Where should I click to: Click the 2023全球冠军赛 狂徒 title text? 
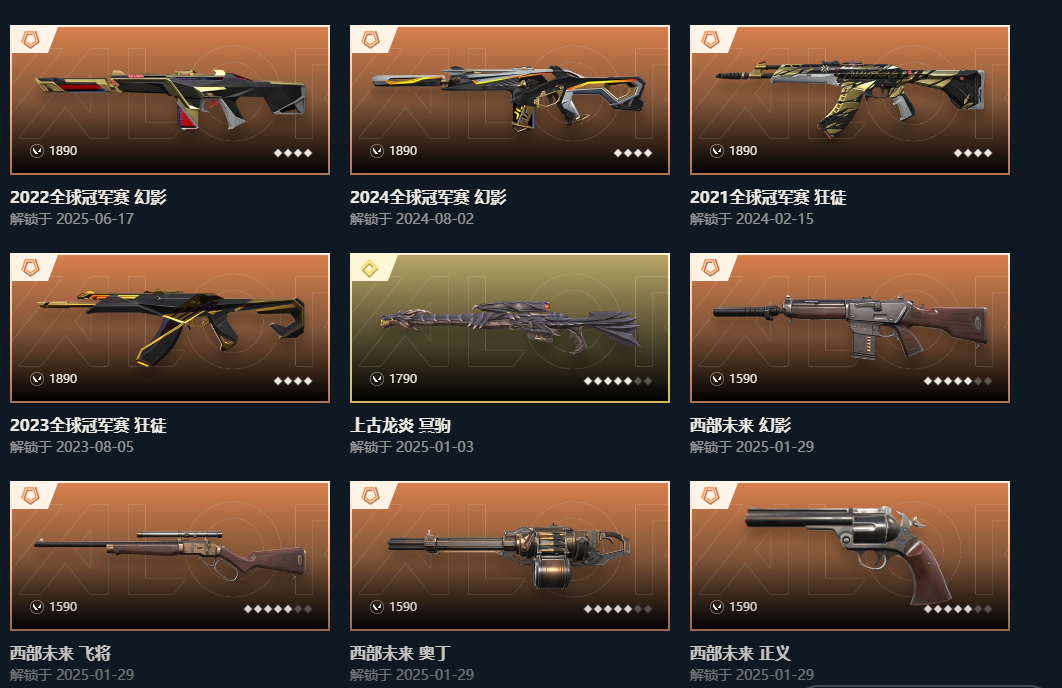click(x=88, y=425)
